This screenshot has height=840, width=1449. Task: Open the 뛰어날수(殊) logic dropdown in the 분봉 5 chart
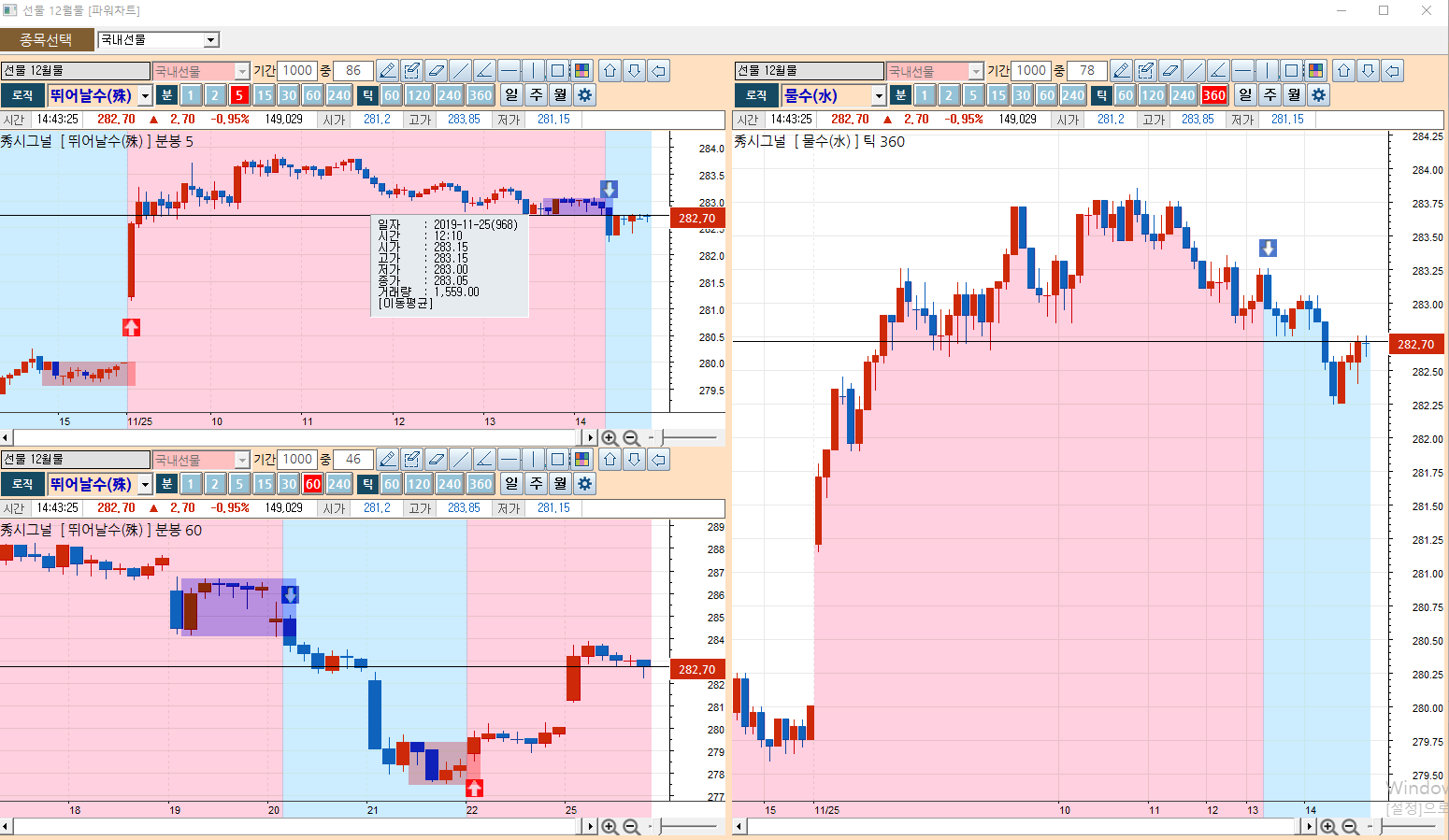(x=145, y=96)
